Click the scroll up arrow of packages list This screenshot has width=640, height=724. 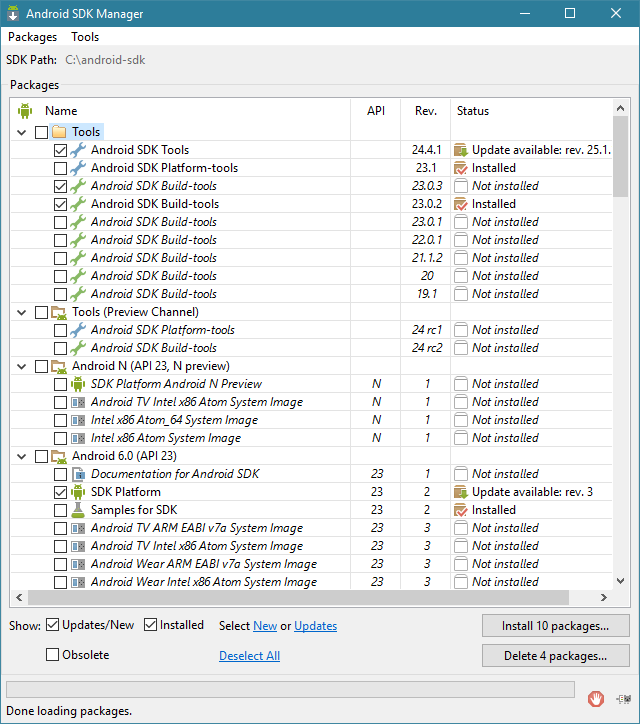[x=621, y=109]
